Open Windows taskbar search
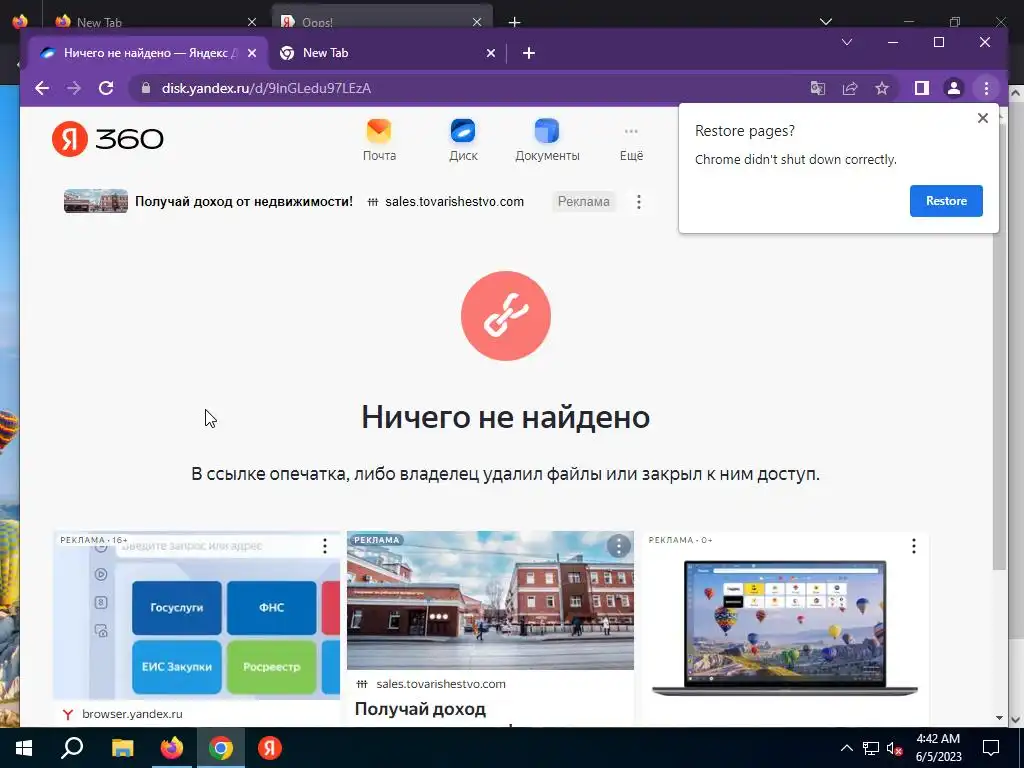Viewport: 1024px width, 768px height. tap(72, 748)
